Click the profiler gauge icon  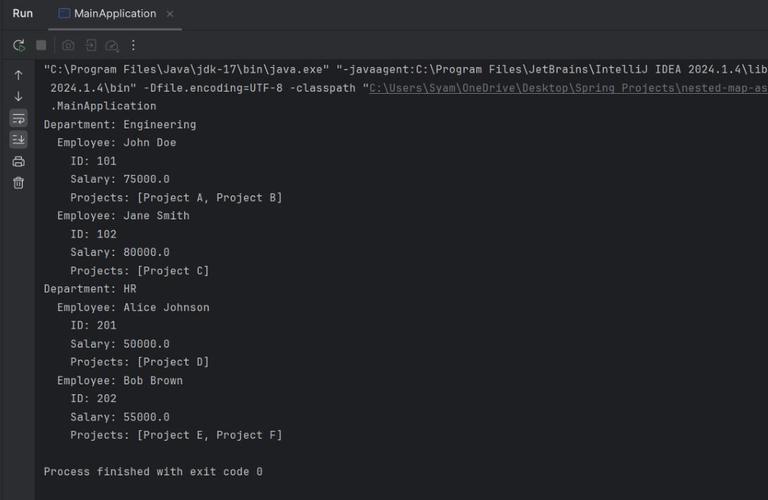coord(112,45)
